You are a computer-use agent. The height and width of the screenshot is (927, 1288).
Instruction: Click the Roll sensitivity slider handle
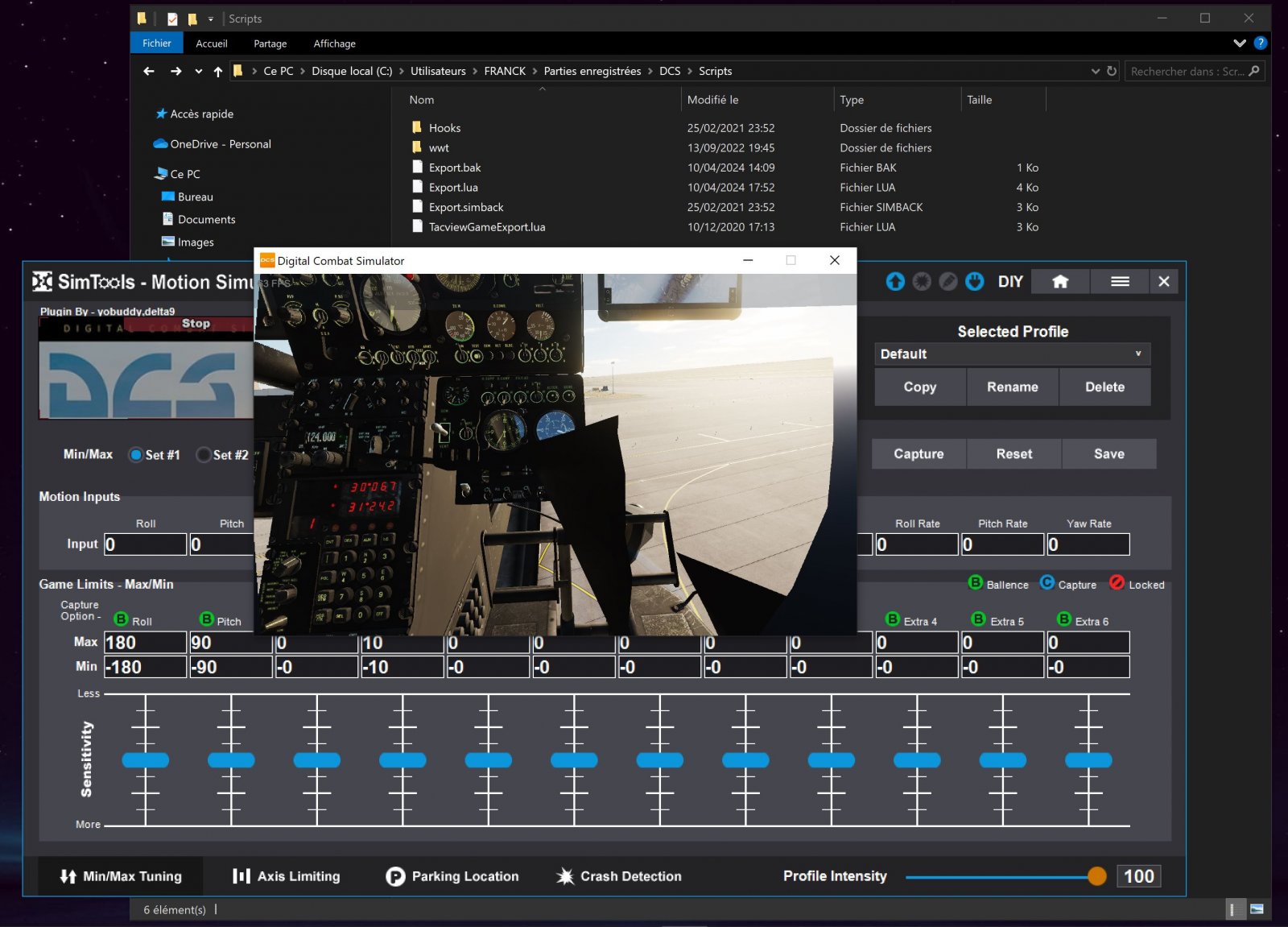click(x=146, y=759)
